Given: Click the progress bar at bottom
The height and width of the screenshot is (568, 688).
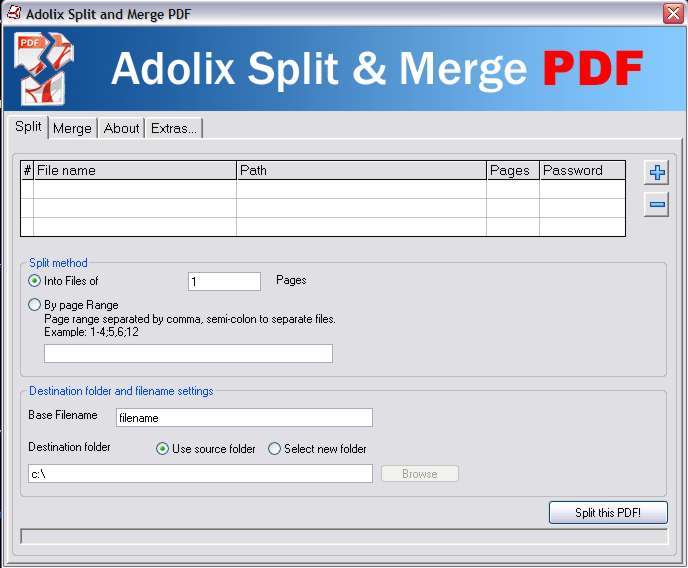Looking at the screenshot, I should [344, 536].
